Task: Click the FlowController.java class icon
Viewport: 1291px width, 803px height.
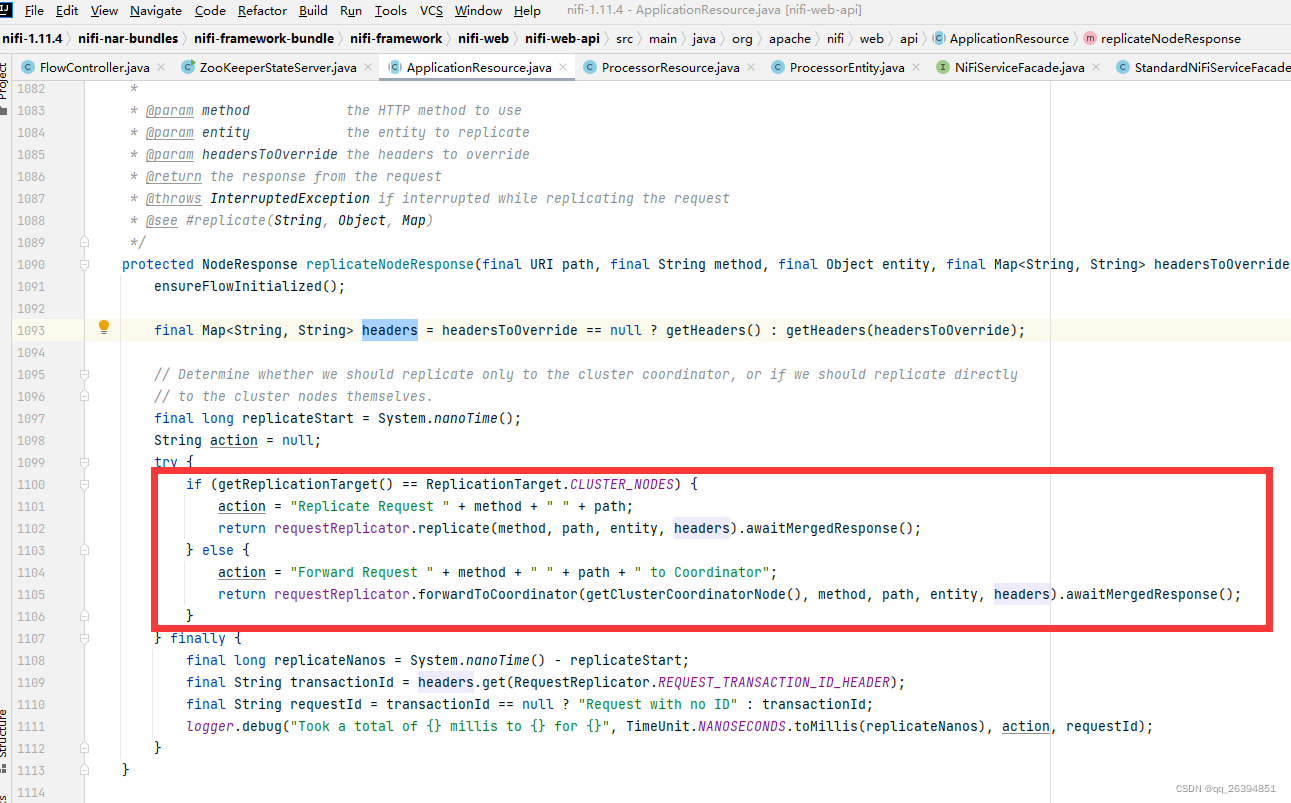Action: pos(28,67)
